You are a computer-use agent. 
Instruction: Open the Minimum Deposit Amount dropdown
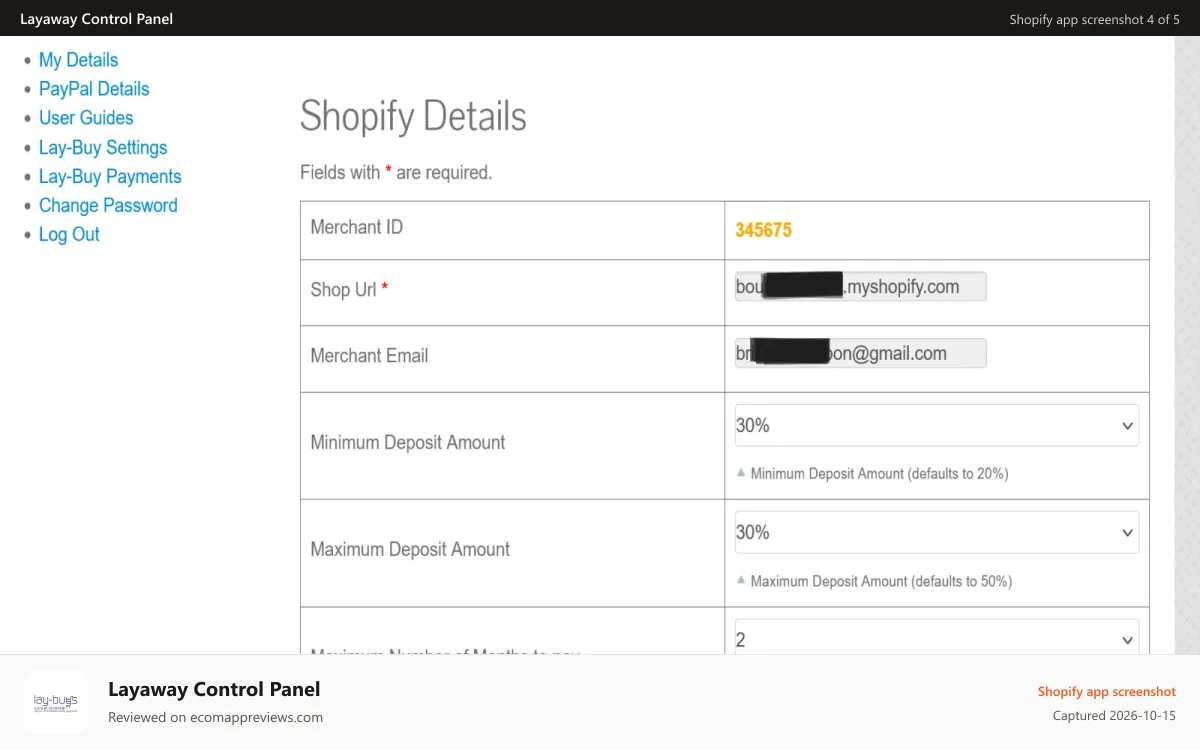coord(937,426)
